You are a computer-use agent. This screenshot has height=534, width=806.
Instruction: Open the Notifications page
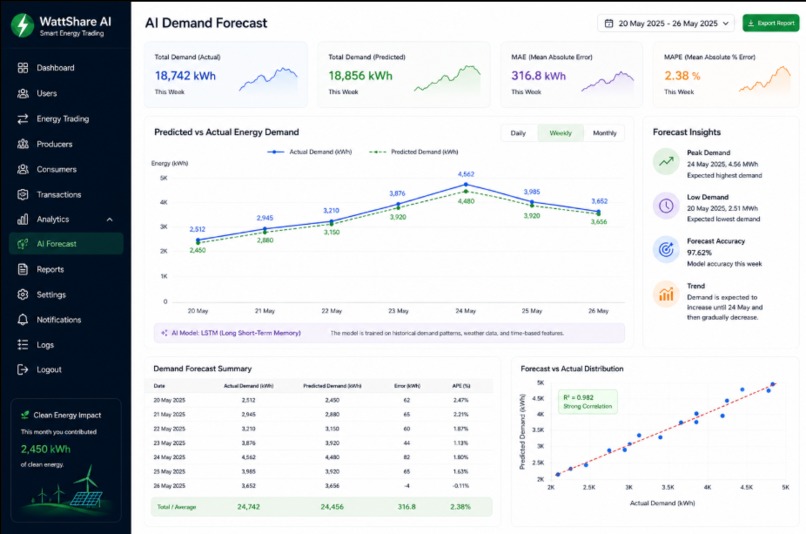[59, 320]
